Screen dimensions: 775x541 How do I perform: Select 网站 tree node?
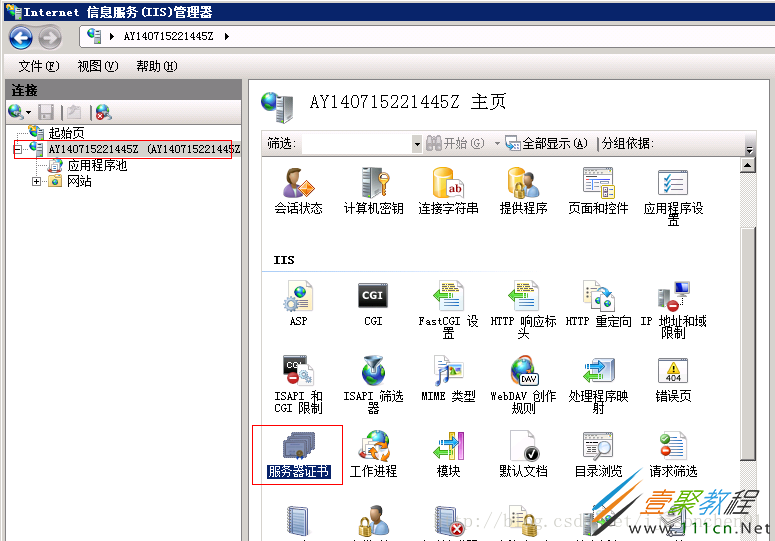click(79, 181)
